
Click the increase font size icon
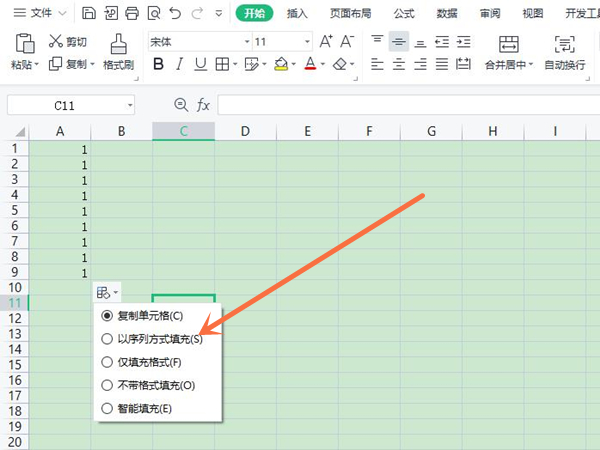pyautogui.click(x=325, y=42)
